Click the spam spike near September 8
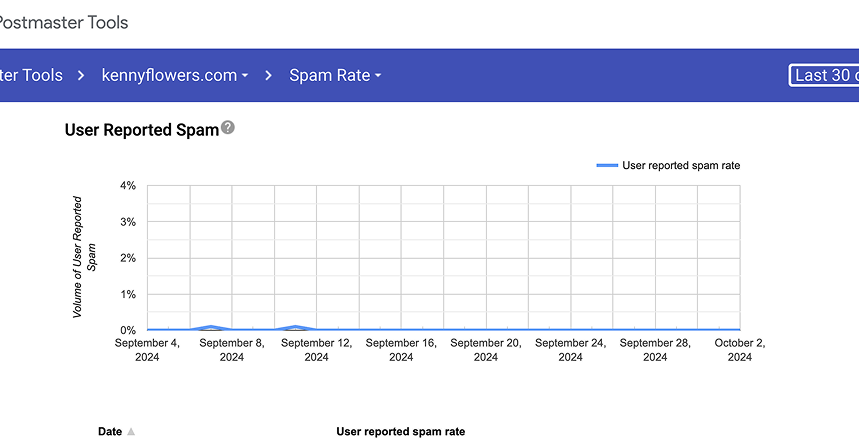Screen dimensions: 859x442 point(211,326)
